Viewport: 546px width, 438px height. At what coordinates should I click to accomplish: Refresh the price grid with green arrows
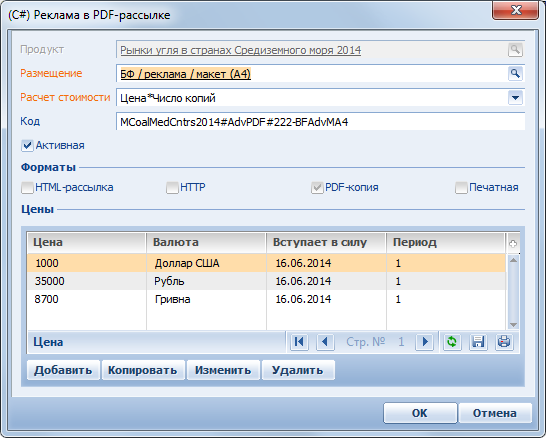(x=452, y=342)
